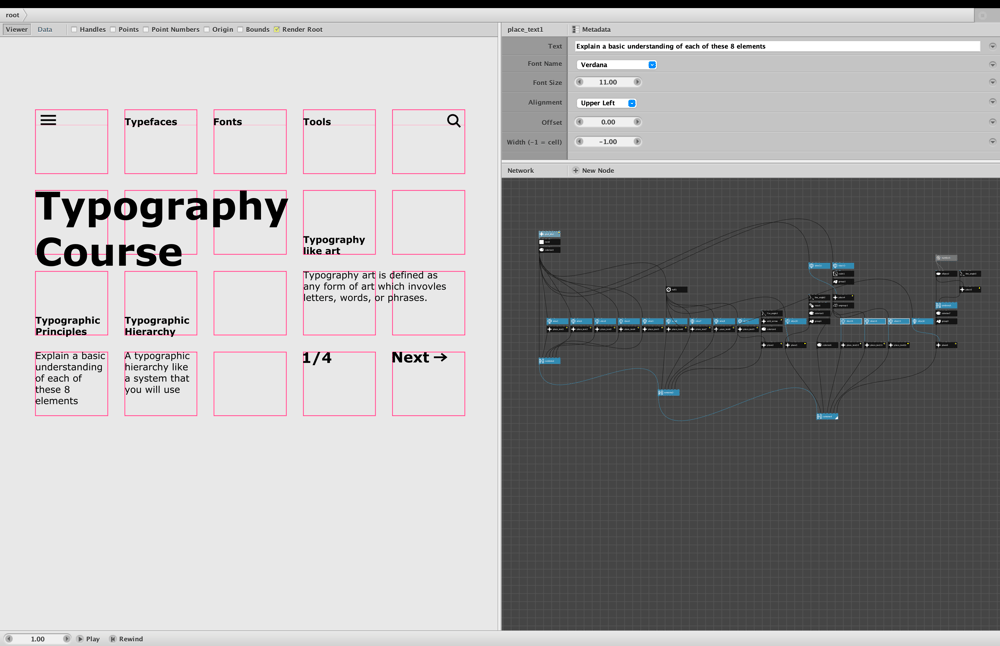Click the frame number field at bottom
This screenshot has width=1000, height=646.
click(38, 638)
